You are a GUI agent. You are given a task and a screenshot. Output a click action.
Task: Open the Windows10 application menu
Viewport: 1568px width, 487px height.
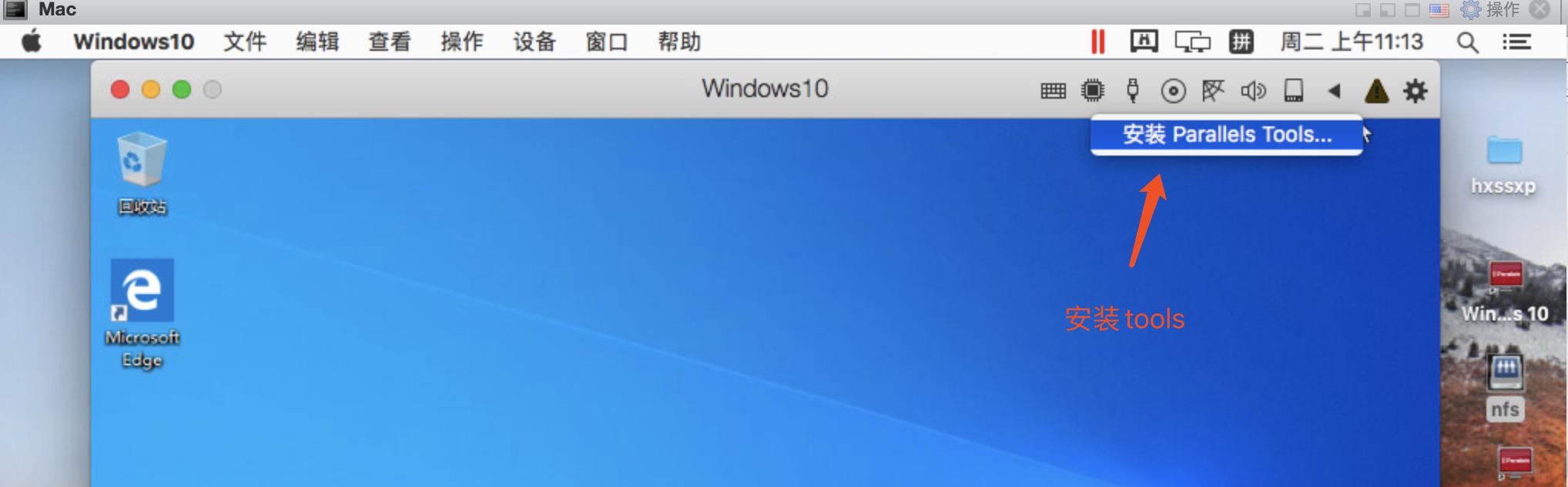133,42
